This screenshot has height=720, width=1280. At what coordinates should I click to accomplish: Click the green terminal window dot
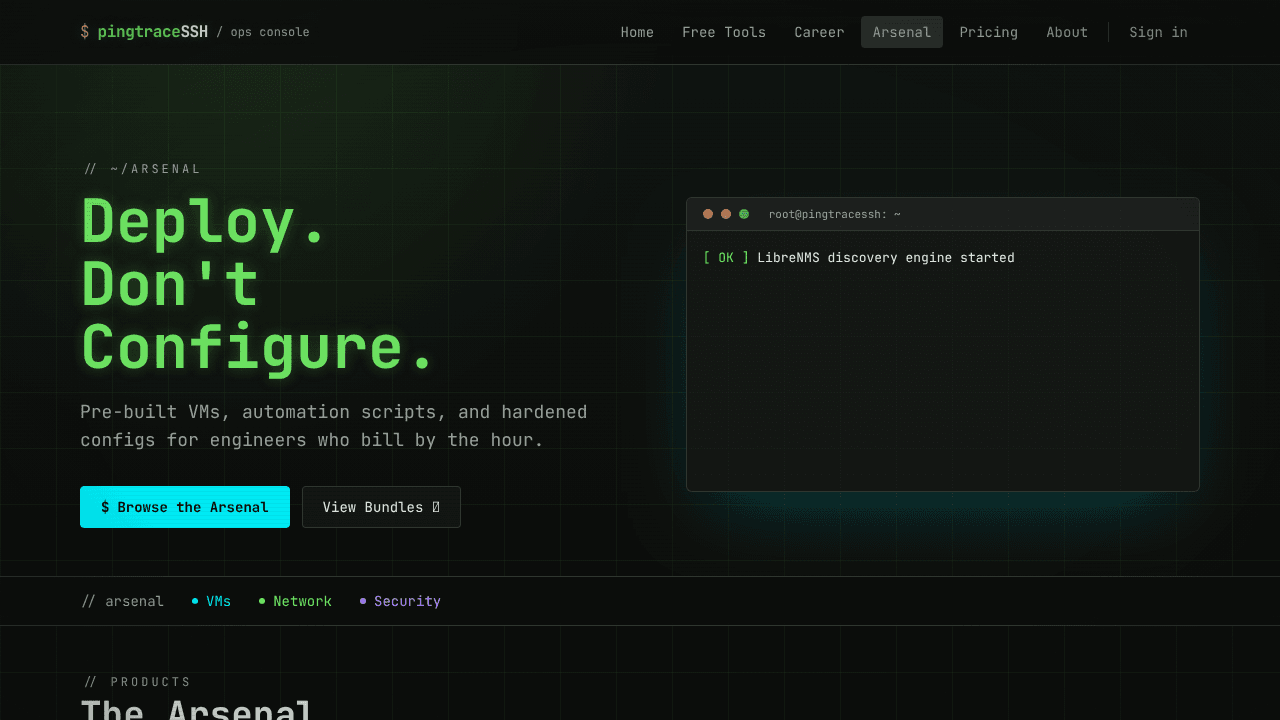(x=744, y=214)
